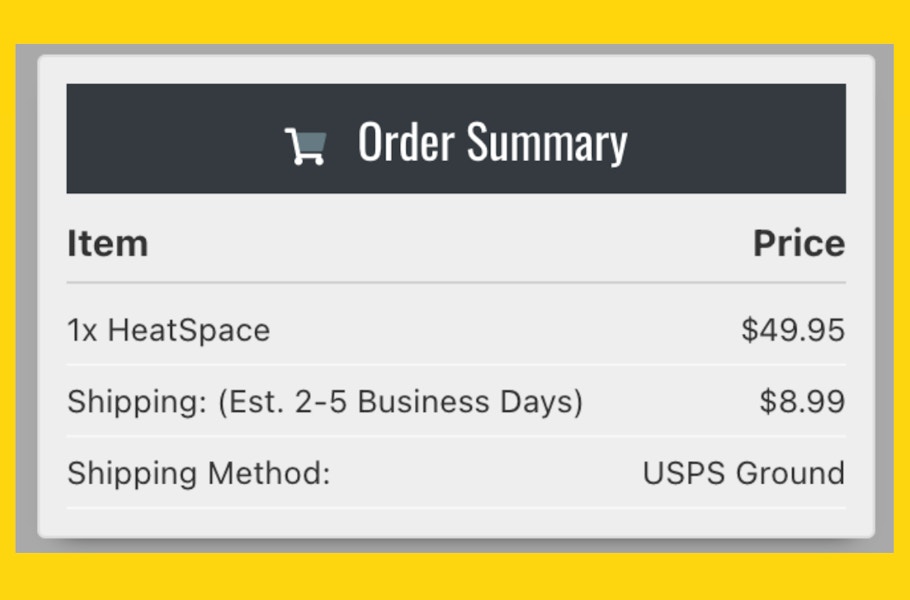
Task: Click the word Order in the header
Action: pos(406,142)
